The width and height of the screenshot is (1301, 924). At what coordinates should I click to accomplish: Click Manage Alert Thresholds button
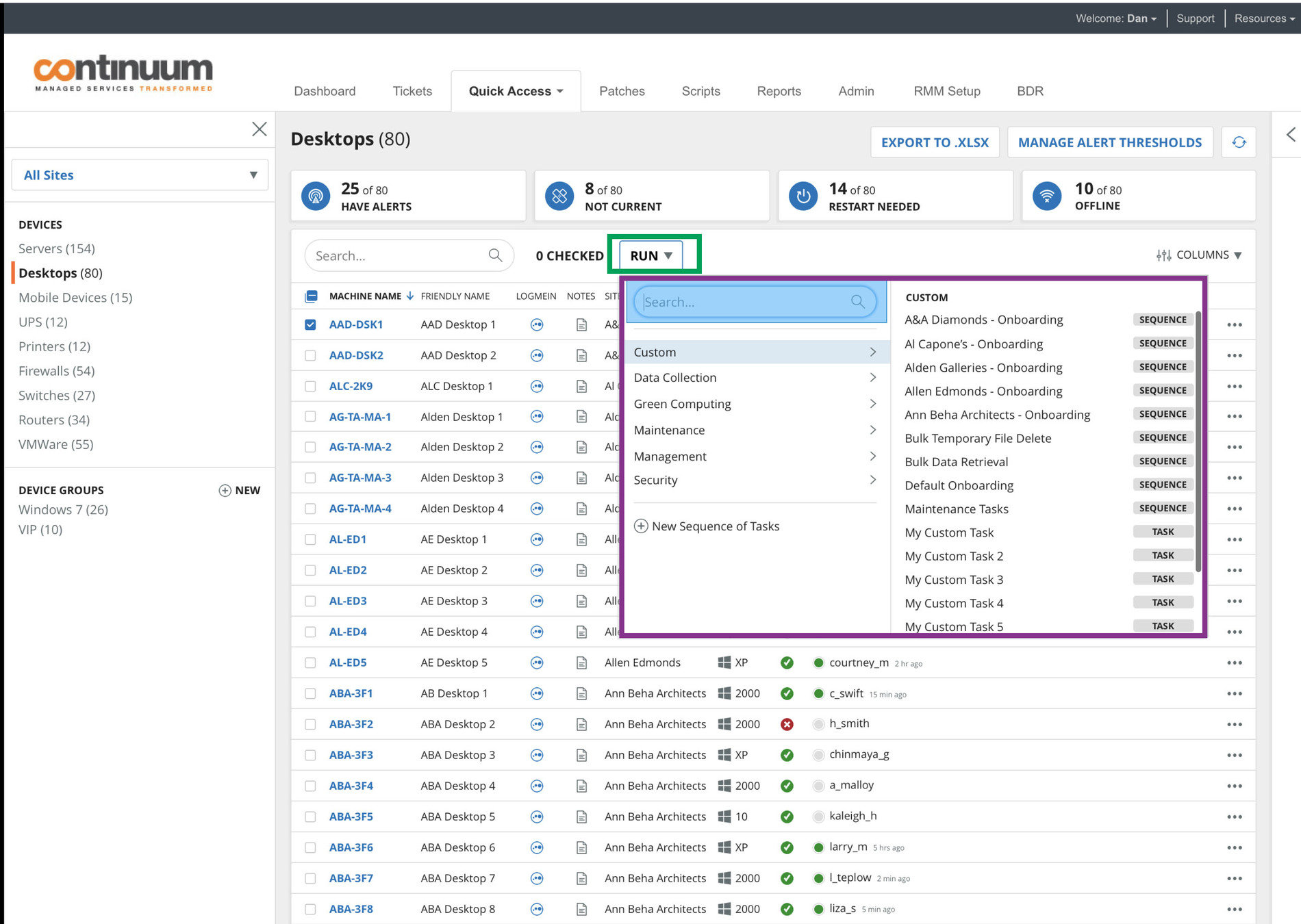coord(1110,142)
